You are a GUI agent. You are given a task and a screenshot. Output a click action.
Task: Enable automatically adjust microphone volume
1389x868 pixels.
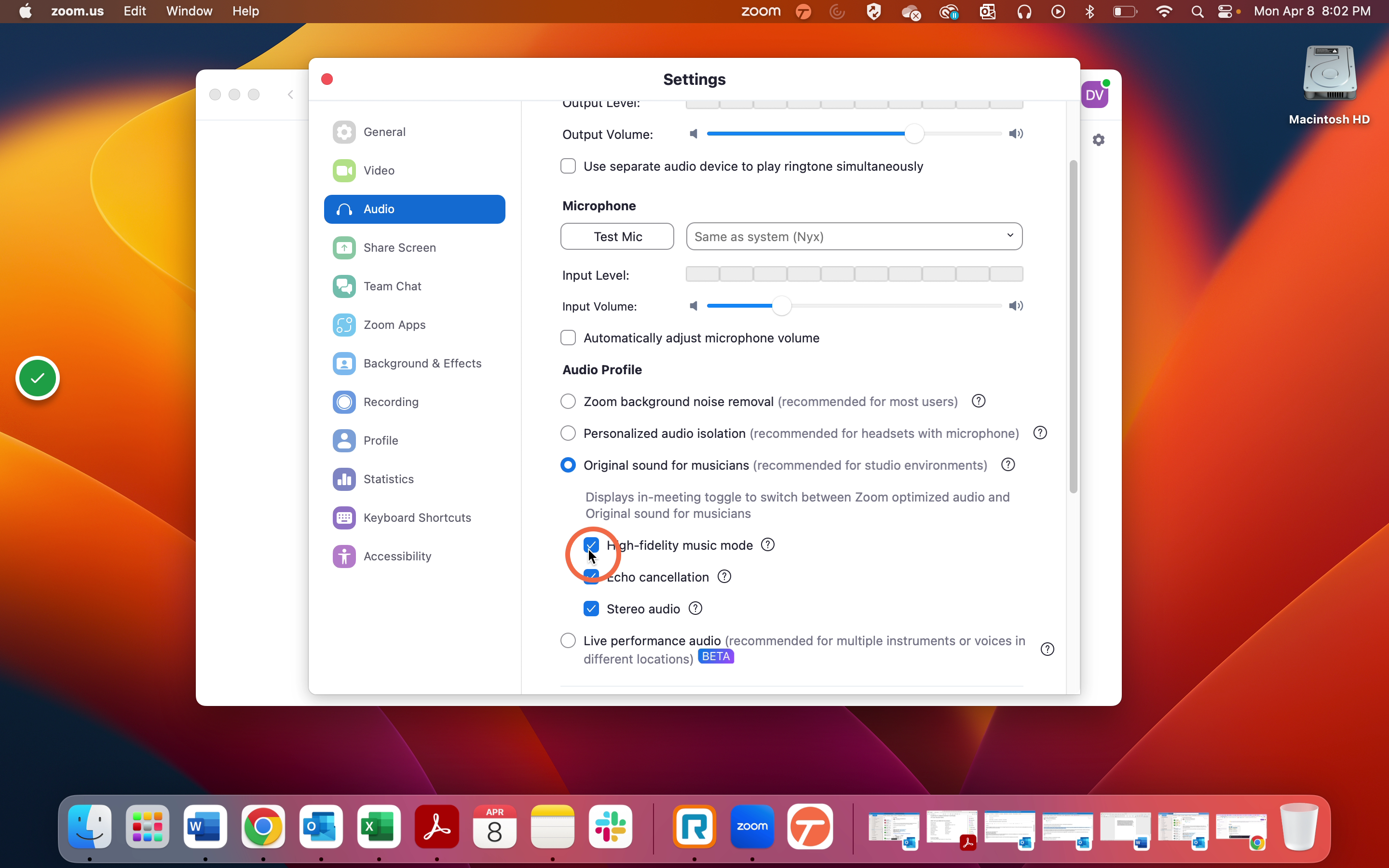tap(568, 338)
